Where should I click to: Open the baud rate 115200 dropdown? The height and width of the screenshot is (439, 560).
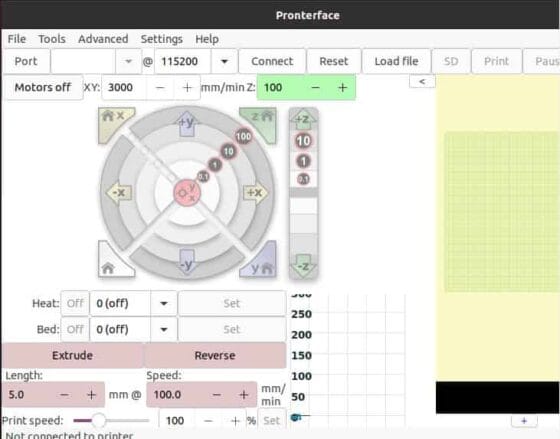click(224, 61)
